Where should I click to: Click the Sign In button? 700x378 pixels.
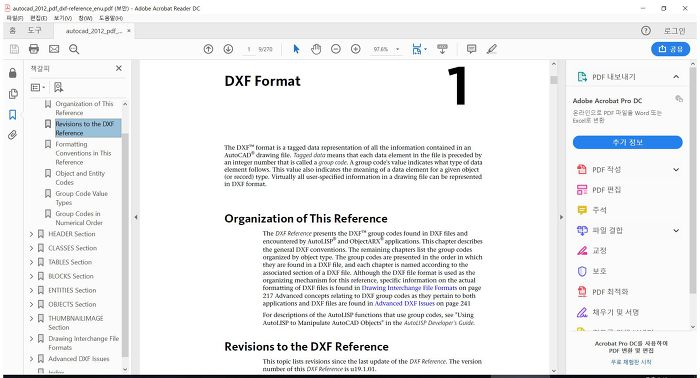(674, 31)
